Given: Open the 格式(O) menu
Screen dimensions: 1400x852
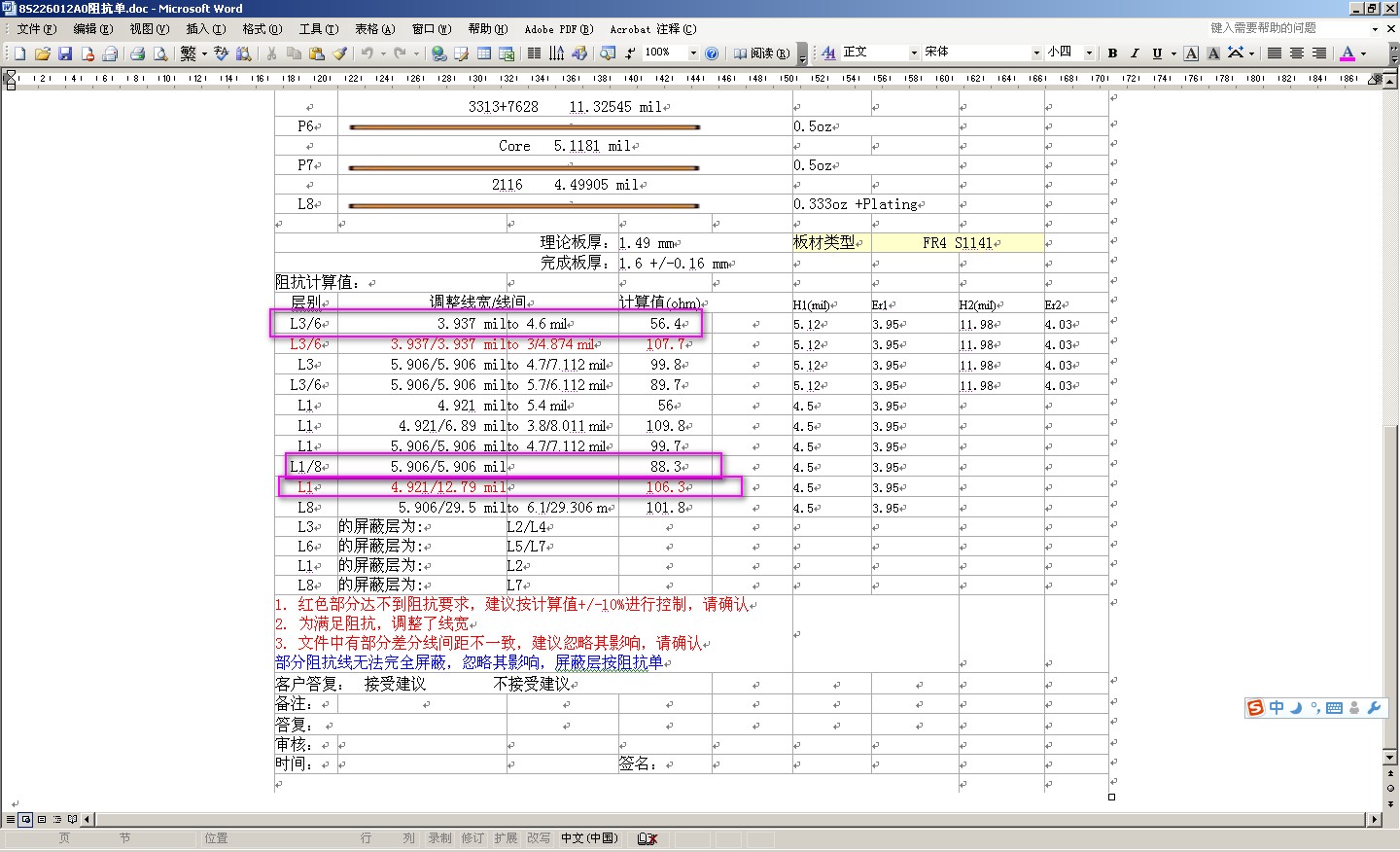Looking at the screenshot, I should (262, 29).
